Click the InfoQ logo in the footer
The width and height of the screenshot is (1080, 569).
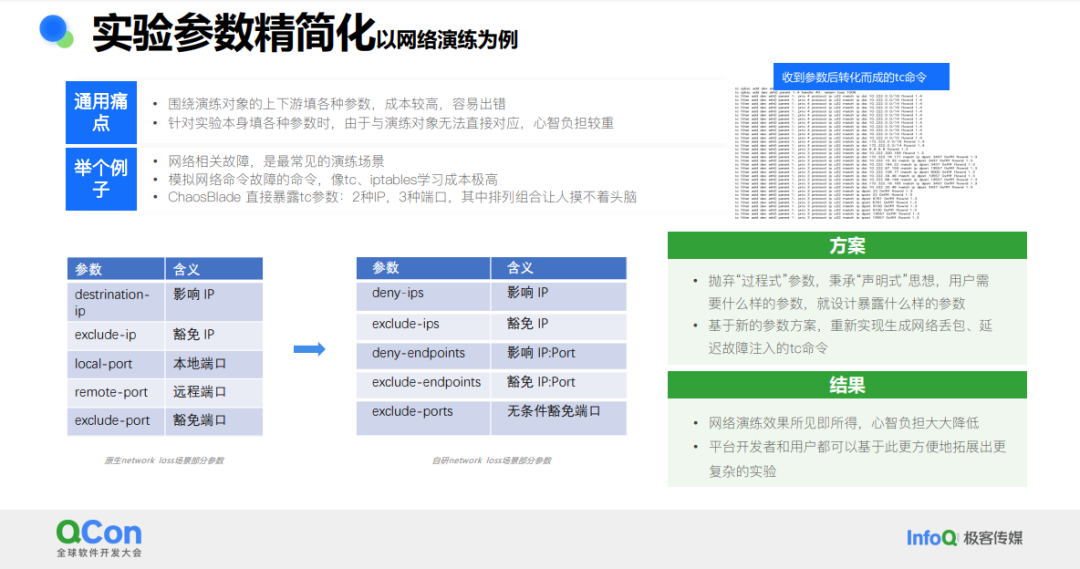click(x=932, y=538)
